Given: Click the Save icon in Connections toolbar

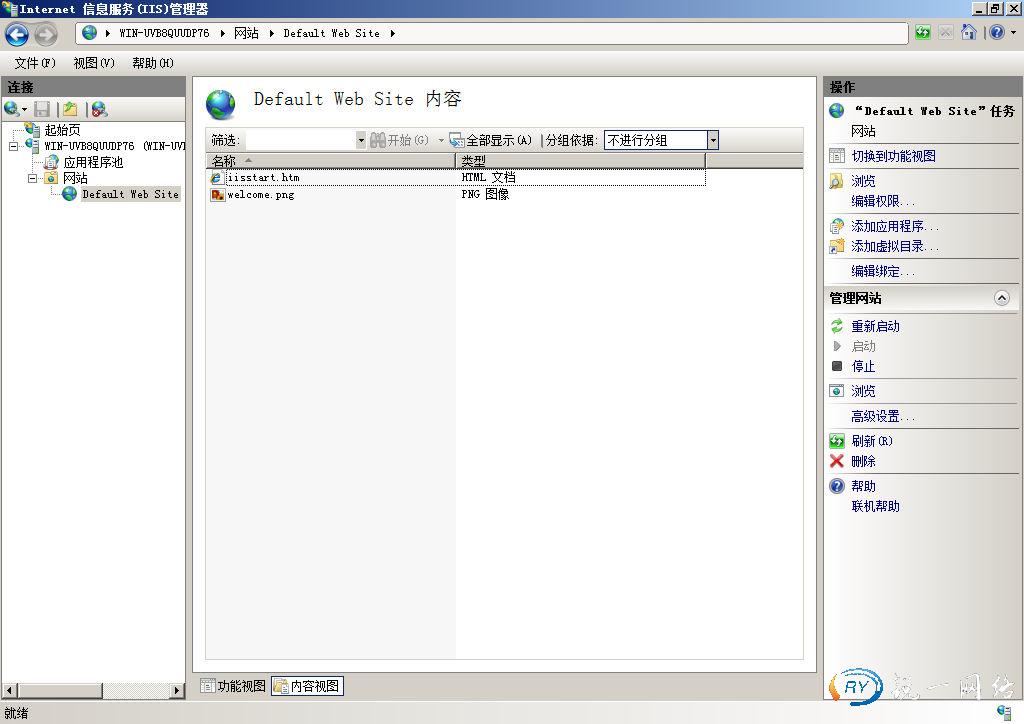Looking at the screenshot, I should tap(42, 109).
